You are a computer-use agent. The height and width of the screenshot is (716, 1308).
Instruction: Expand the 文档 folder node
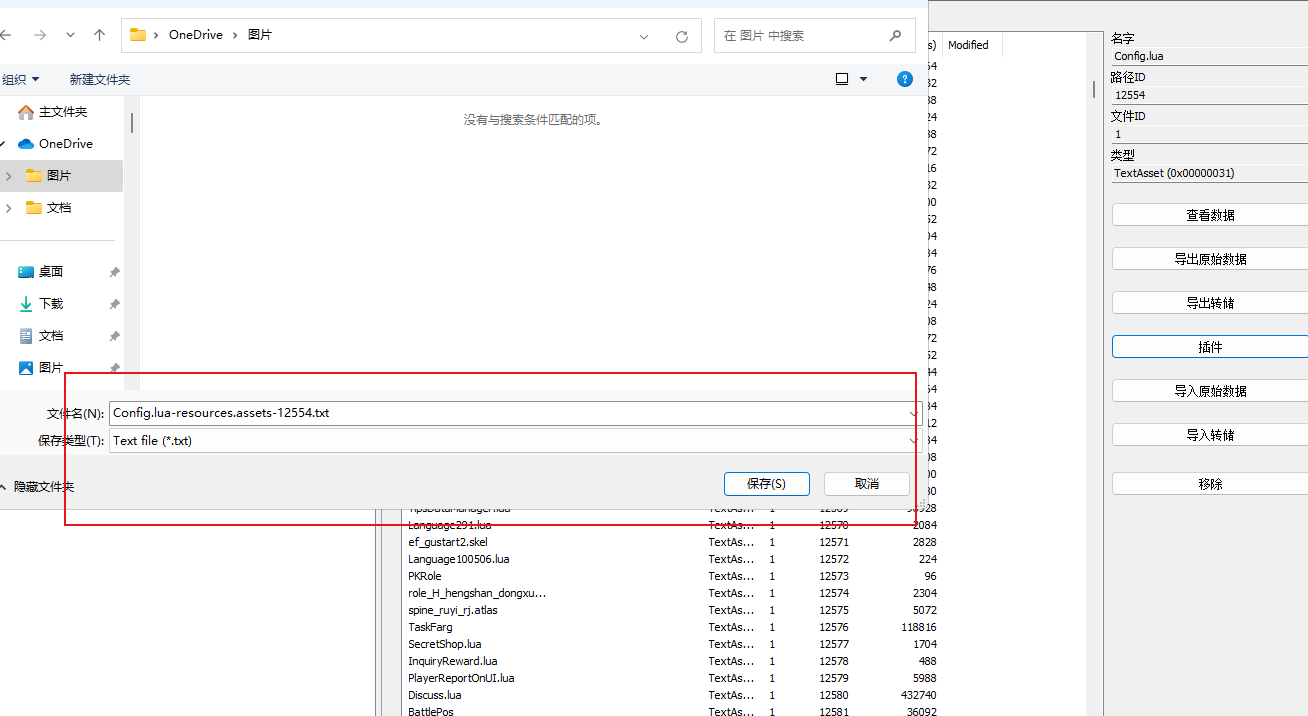tap(9, 207)
